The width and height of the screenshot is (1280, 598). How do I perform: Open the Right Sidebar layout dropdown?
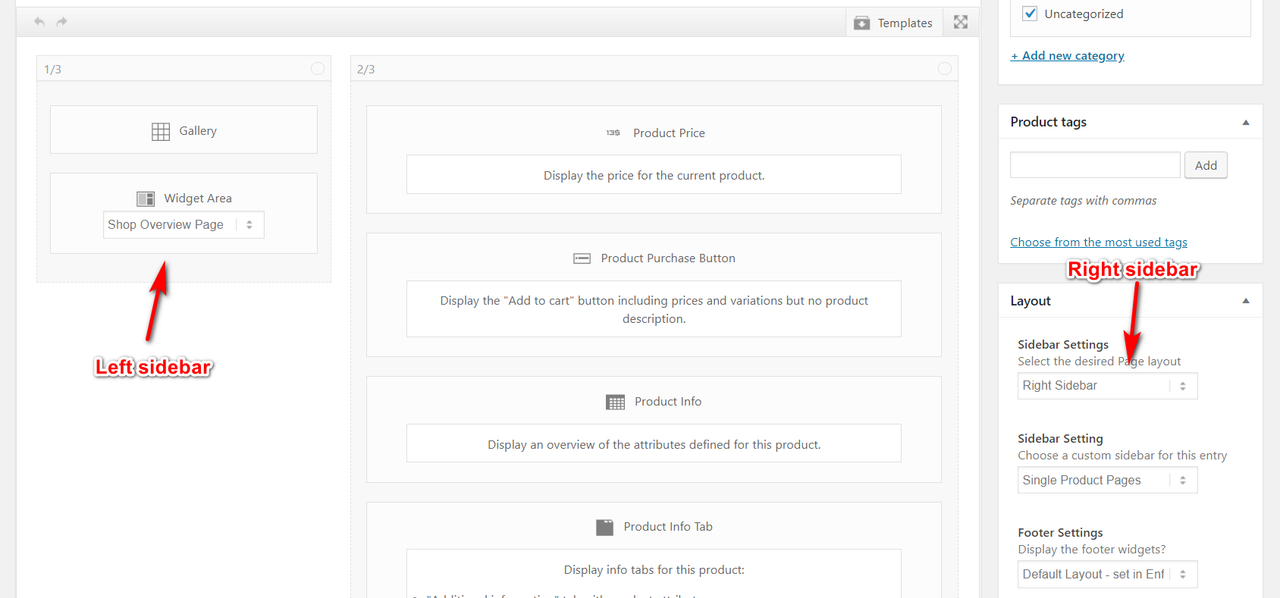click(1107, 386)
